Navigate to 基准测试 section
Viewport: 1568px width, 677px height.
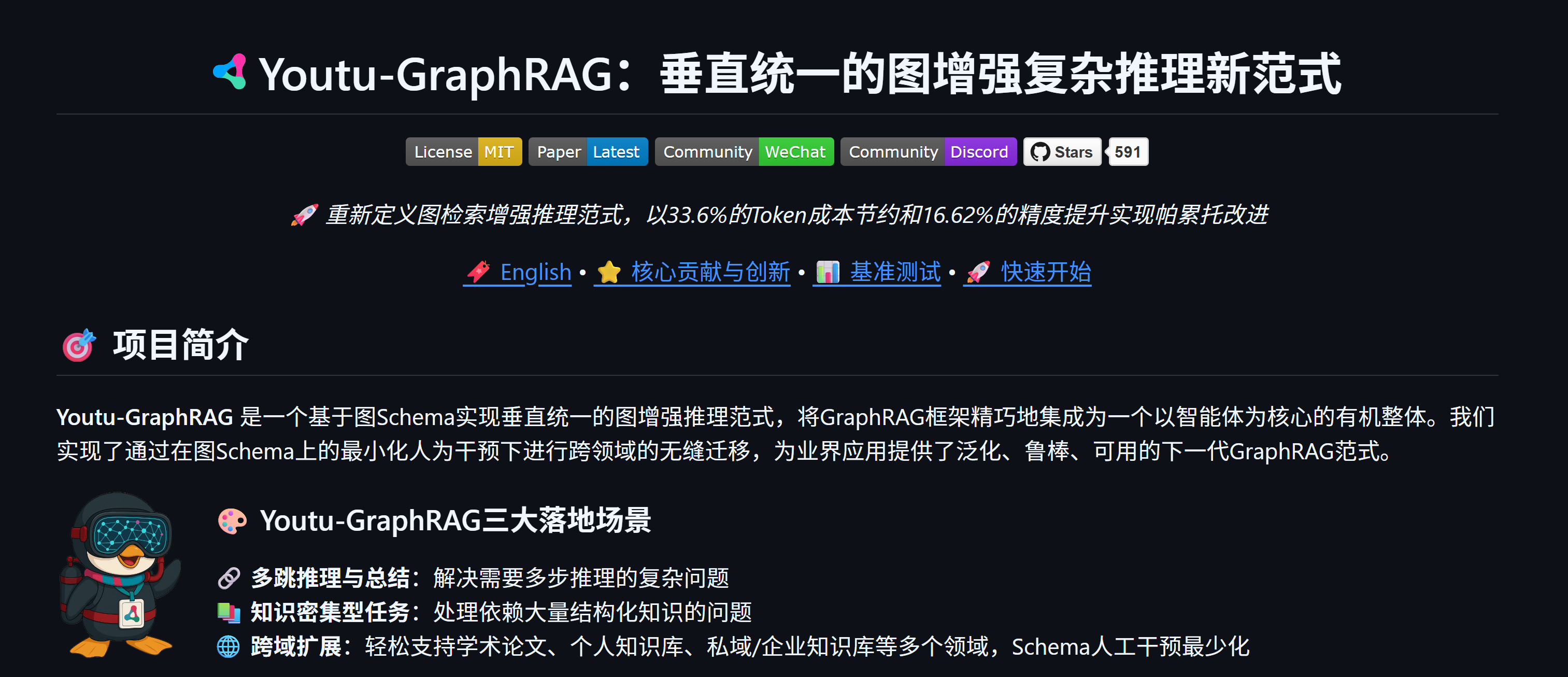(895, 273)
